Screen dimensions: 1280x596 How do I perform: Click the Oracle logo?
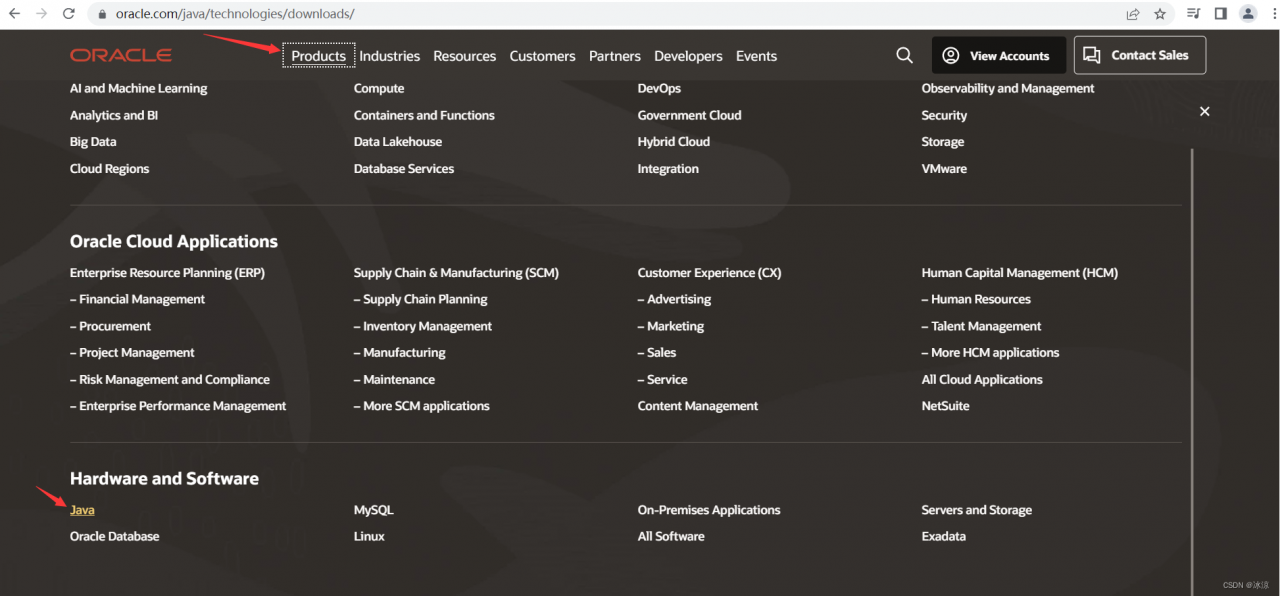click(x=121, y=55)
